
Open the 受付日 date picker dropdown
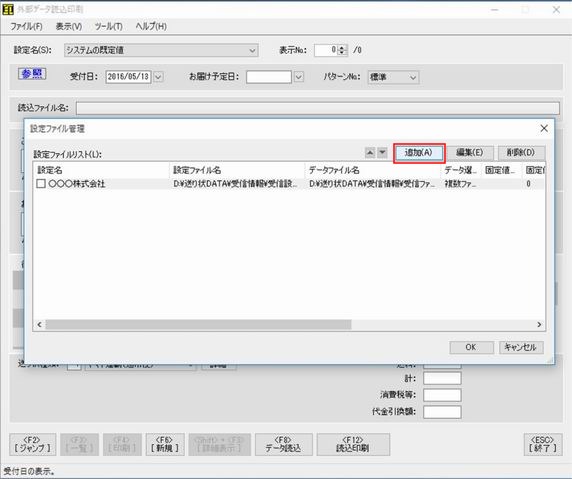click(x=158, y=77)
